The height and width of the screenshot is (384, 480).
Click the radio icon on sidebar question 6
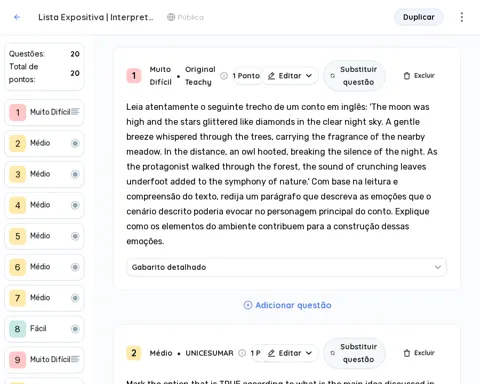click(75, 267)
